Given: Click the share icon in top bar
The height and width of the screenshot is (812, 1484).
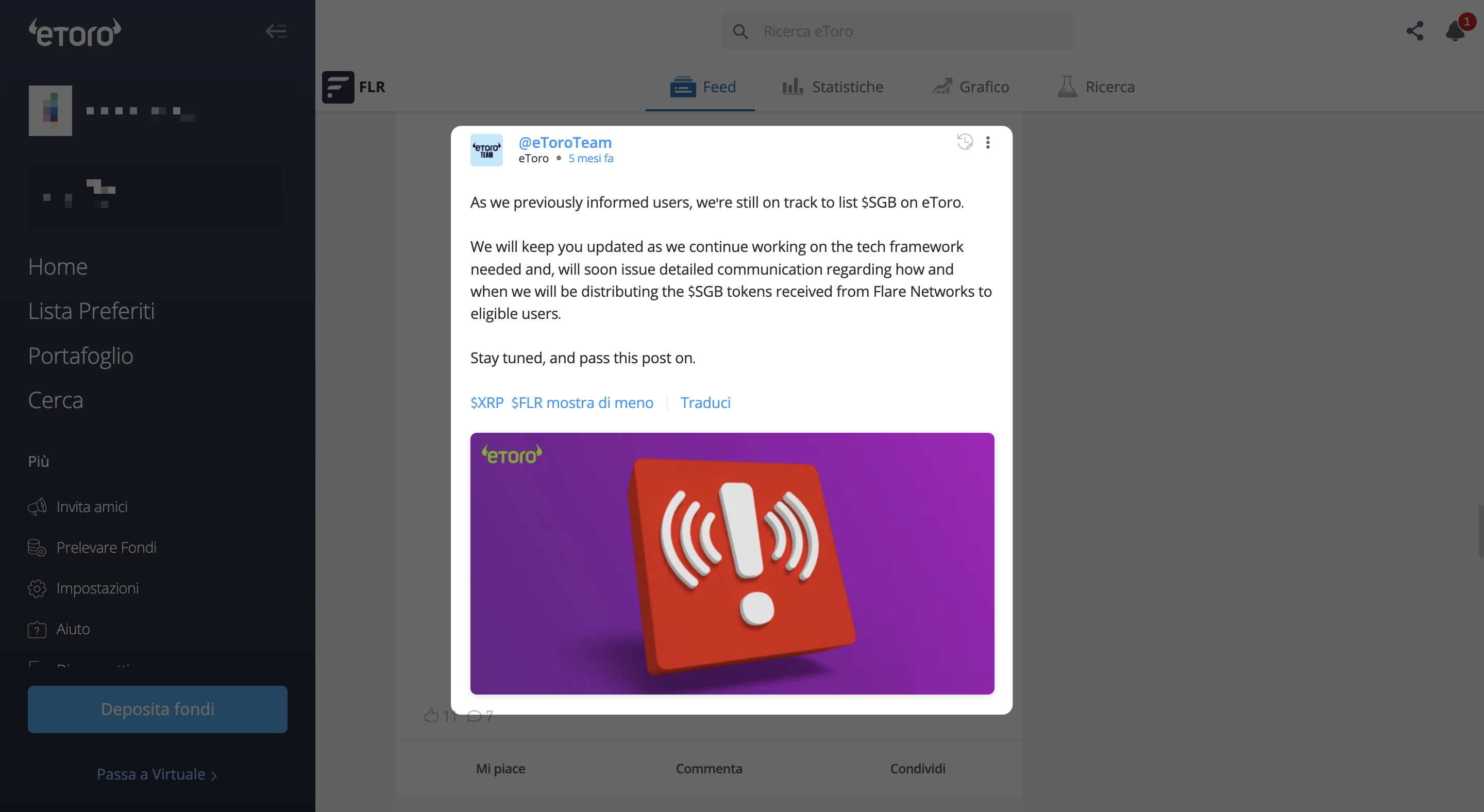Looking at the screenshot, I should pyautogui.click(x=1415, y=31).
